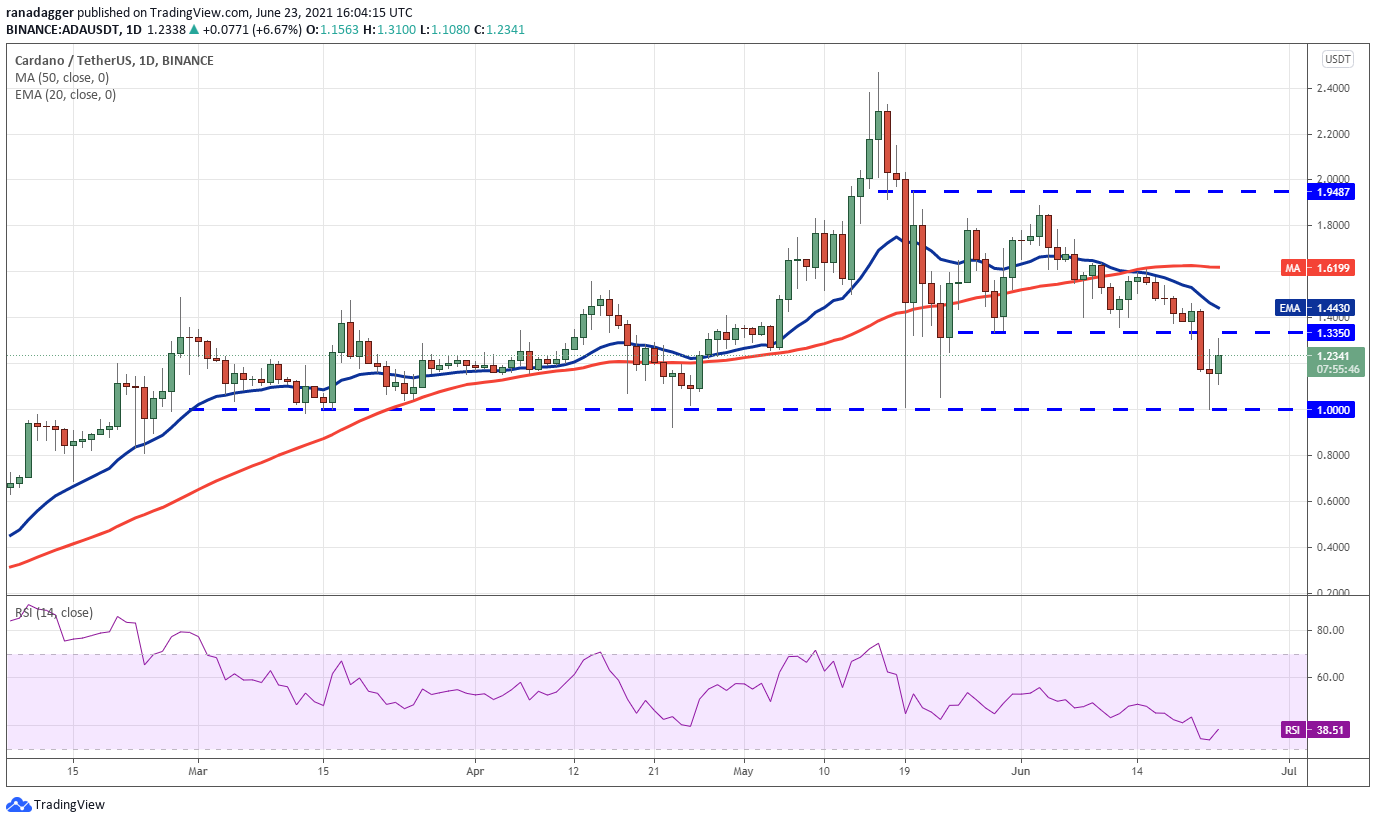Click the May date marker on time axis
This screenshot has height=823, width=1376.
[741, 772]
